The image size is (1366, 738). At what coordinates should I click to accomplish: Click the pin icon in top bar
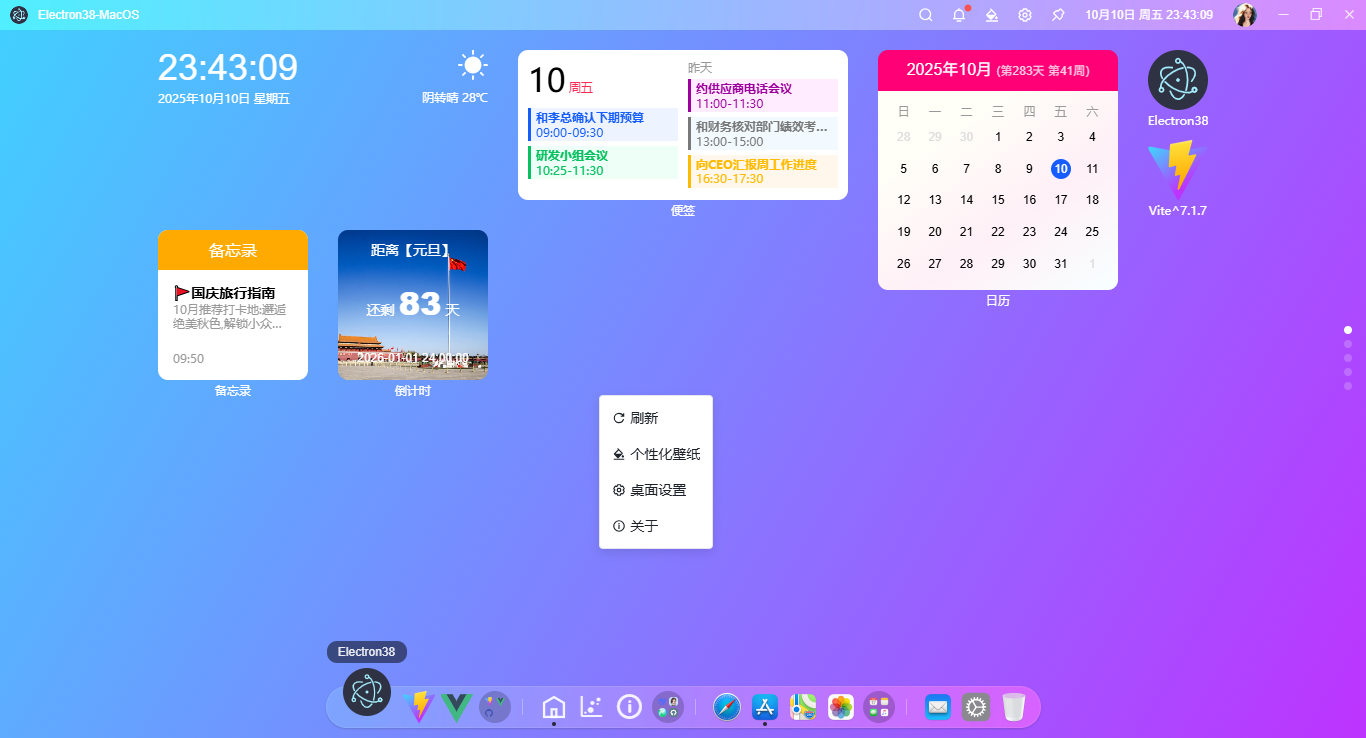pos(1058,15)
